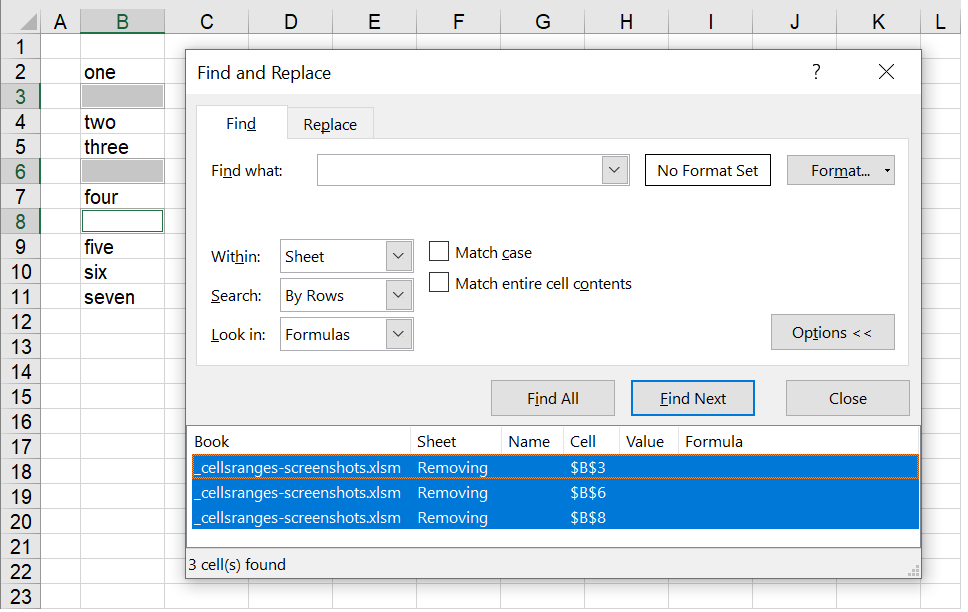Select the Find tab
This screenshot has width=968, height=612.
tap(241, 124)
